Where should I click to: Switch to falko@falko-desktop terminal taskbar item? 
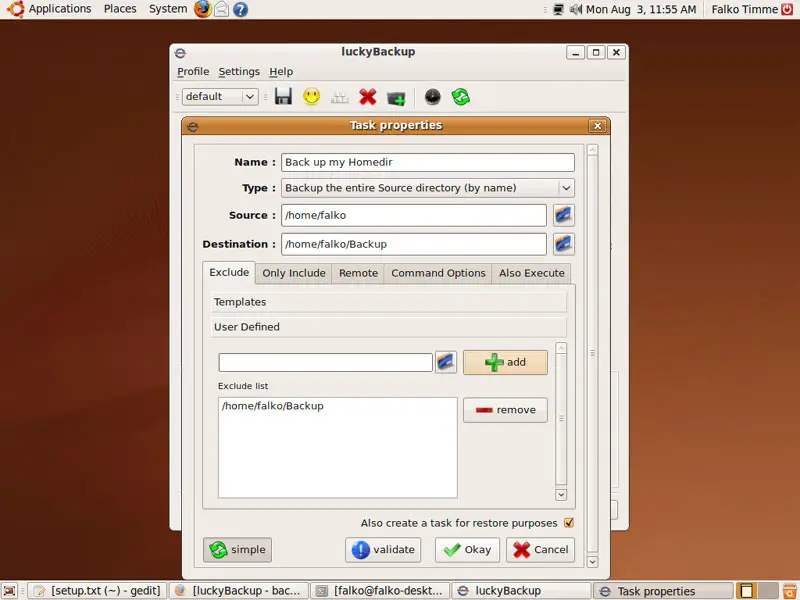tap(380, 591)
